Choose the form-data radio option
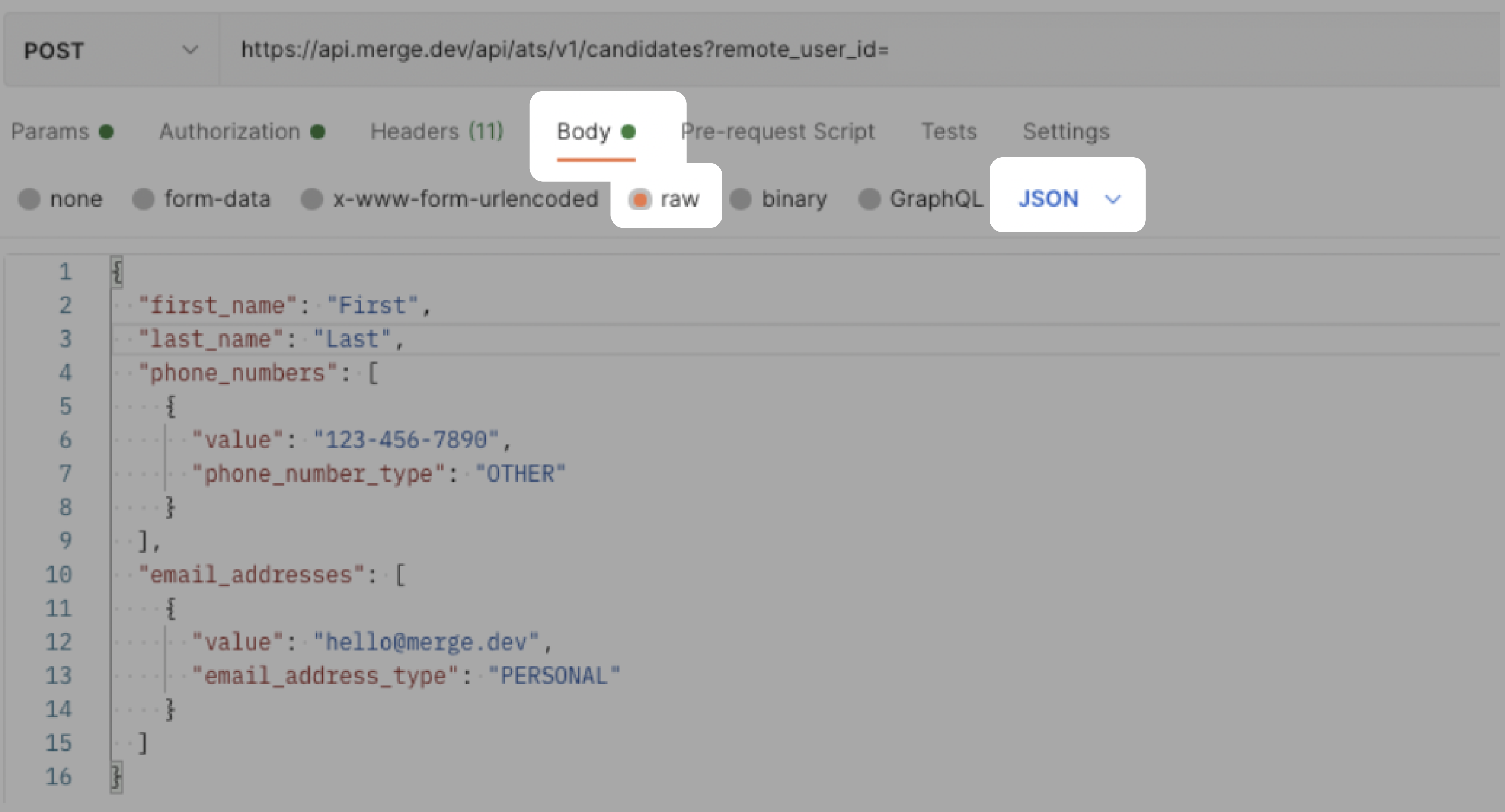Image resolution: width=1505 pixels, height=812 pixels. click(144, 199)
